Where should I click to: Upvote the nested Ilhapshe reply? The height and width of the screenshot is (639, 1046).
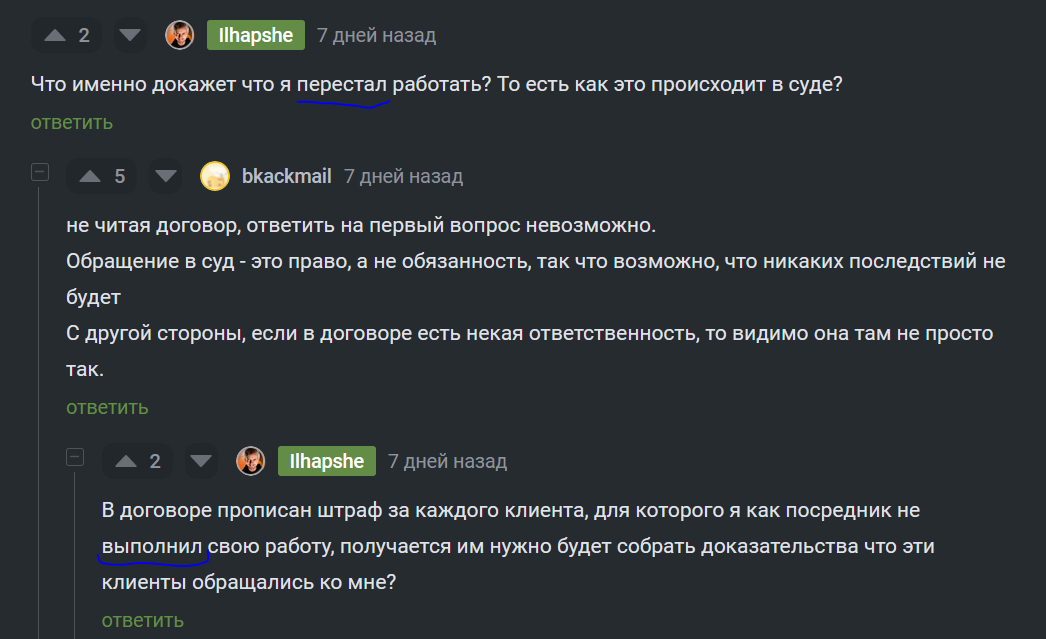pyautogui.click(x=126, y=461)
